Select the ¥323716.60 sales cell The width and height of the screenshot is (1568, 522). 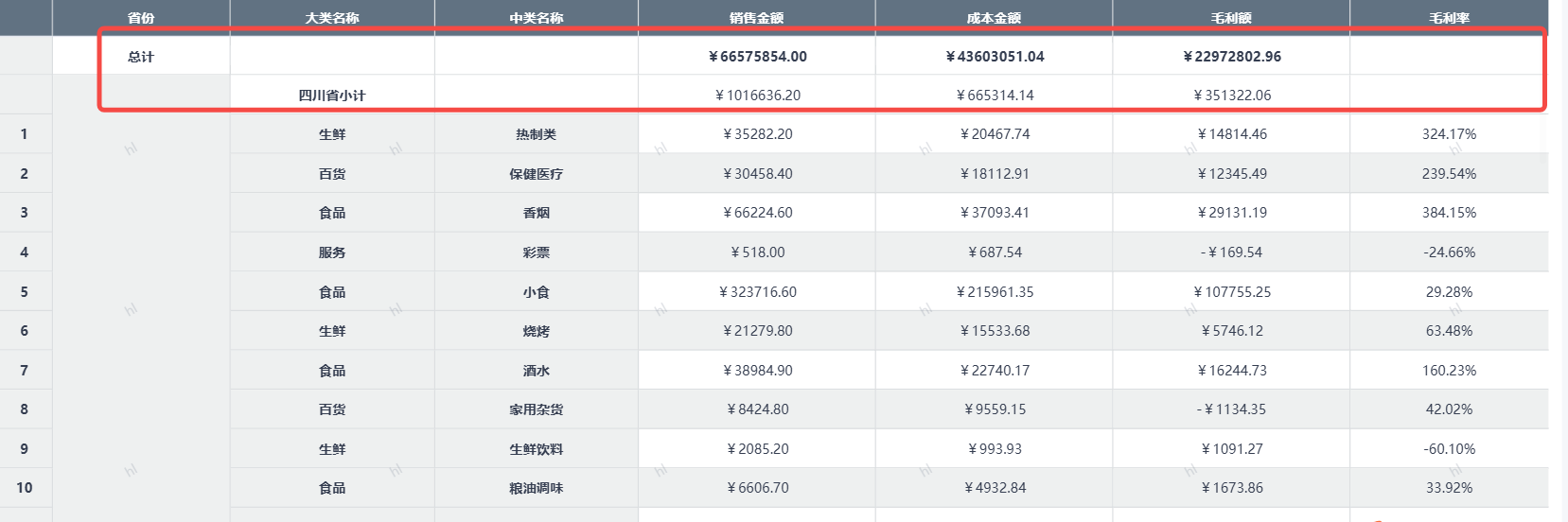(x=757, y=292)
